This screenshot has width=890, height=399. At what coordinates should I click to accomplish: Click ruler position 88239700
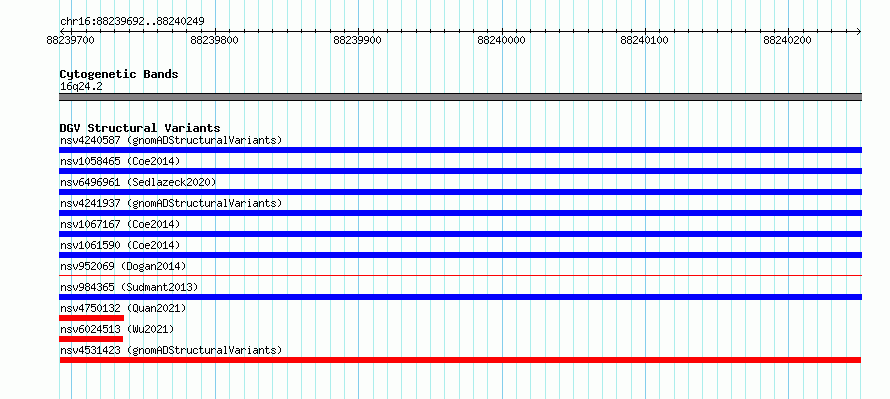pos(70,40)
